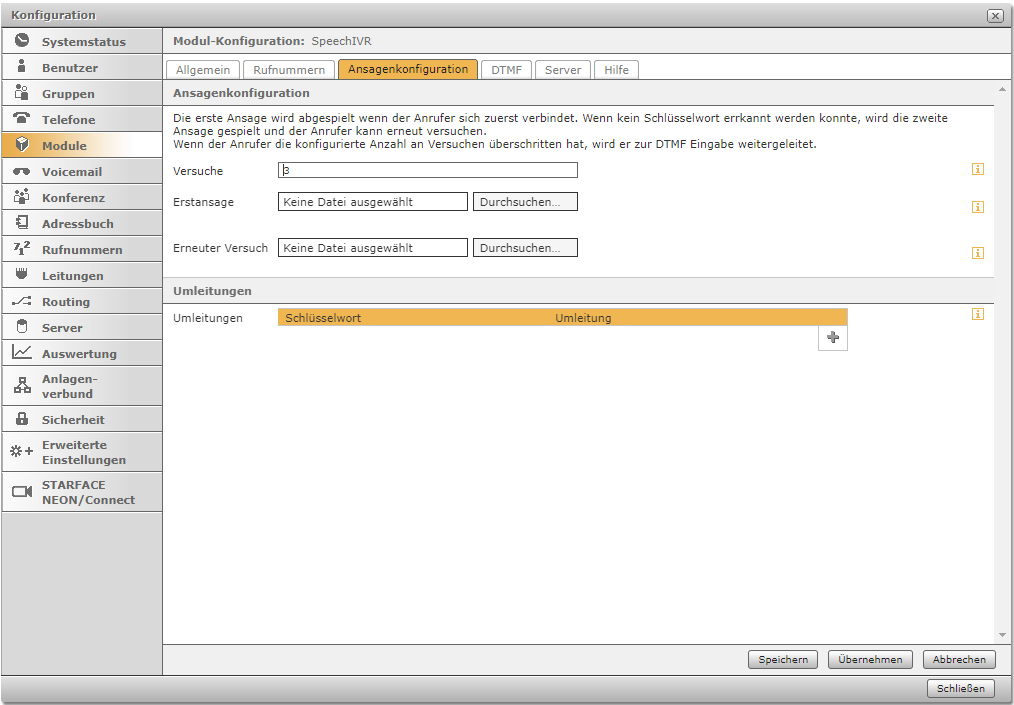1014x705 pixels.
Task: Click the Benutzer person icon
Action: pos(22,66)
